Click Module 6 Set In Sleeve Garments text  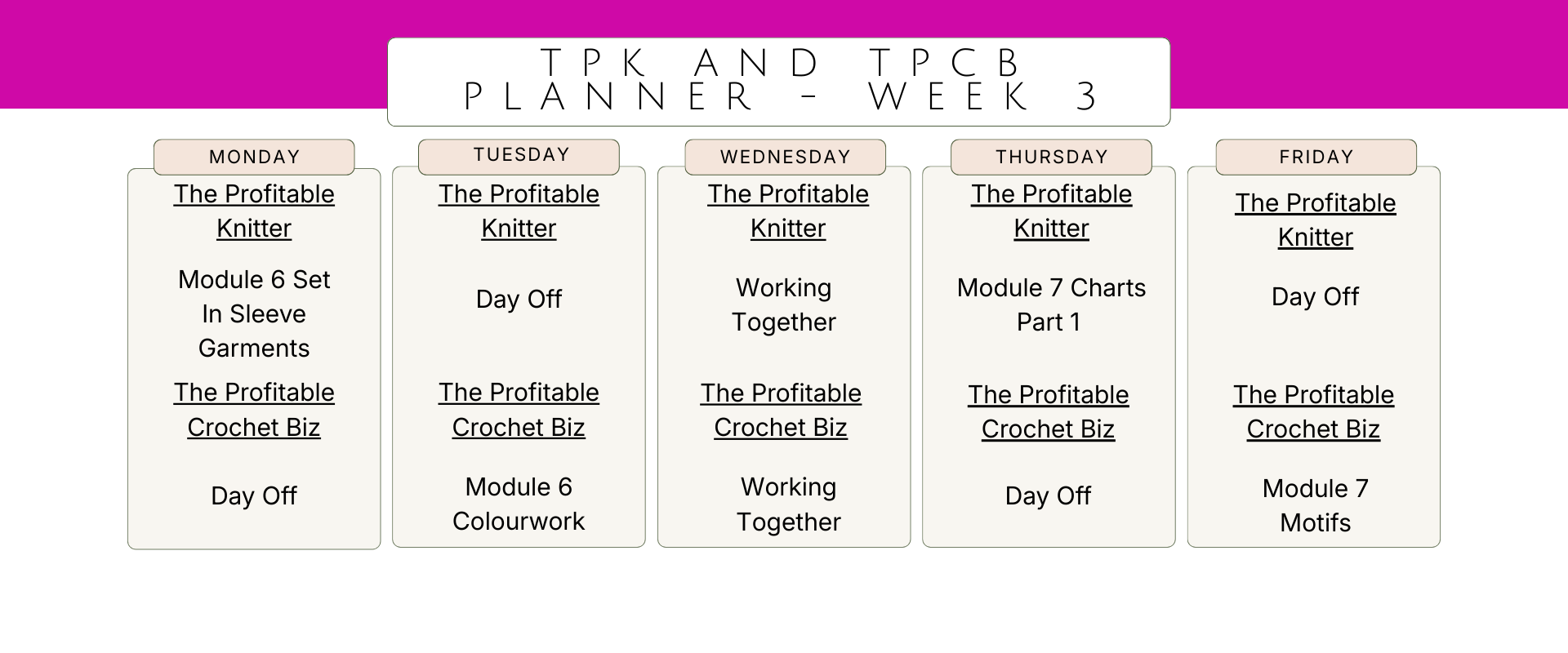coord(254,313)
